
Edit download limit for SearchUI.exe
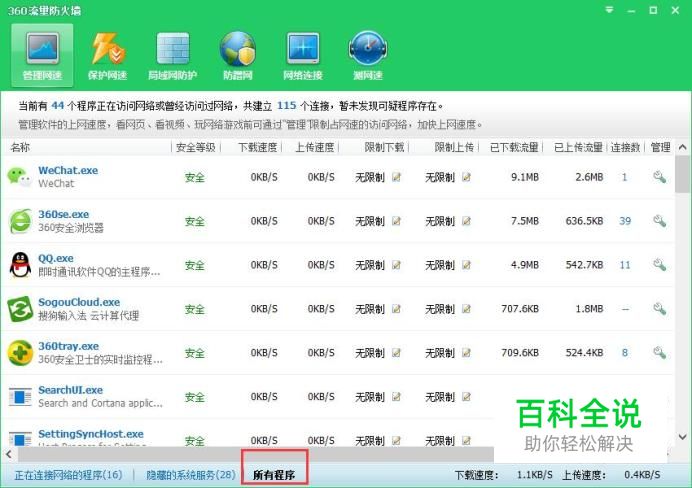point(396,397)
